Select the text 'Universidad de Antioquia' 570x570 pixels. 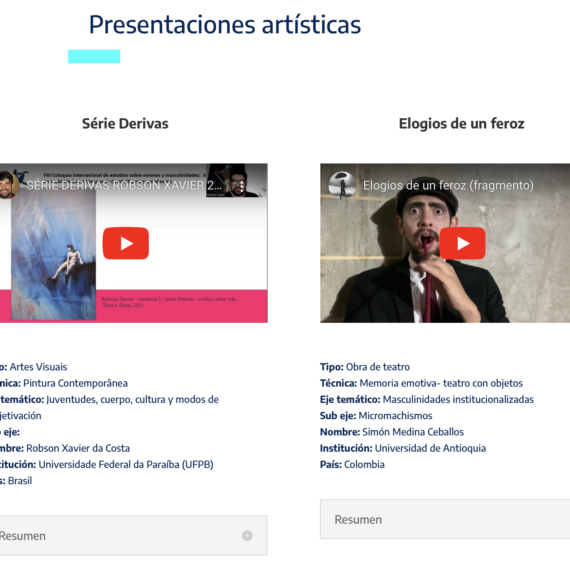(x=430, y=448)
